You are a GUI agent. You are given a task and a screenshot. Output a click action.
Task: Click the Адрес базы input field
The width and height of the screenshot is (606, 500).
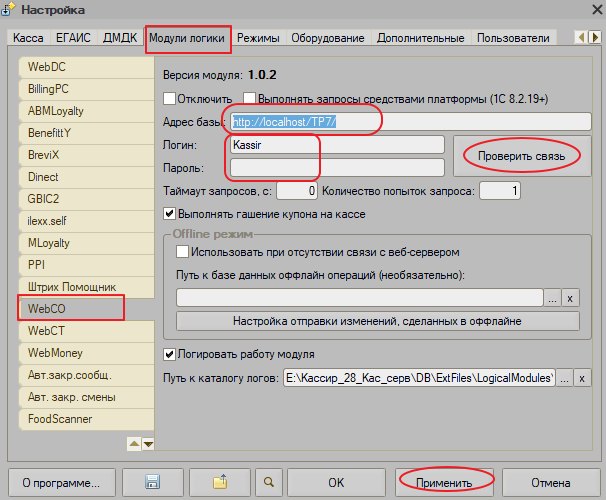(411, 122)
